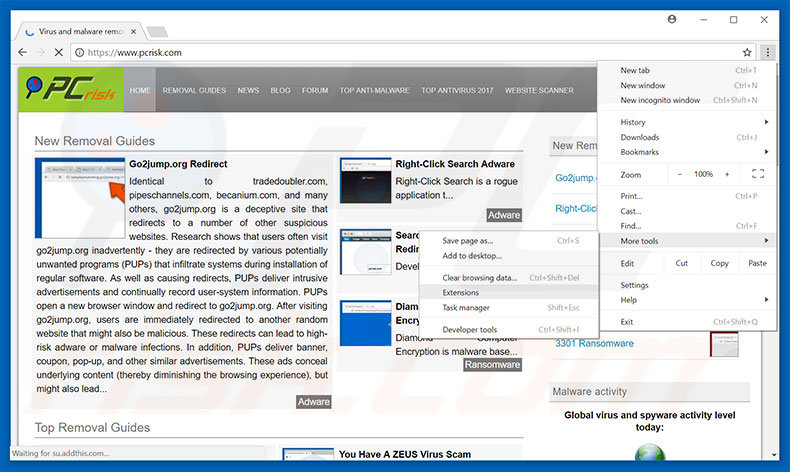Click the PCrisk logo
The image size is (790, 472).
click(70, 90)
